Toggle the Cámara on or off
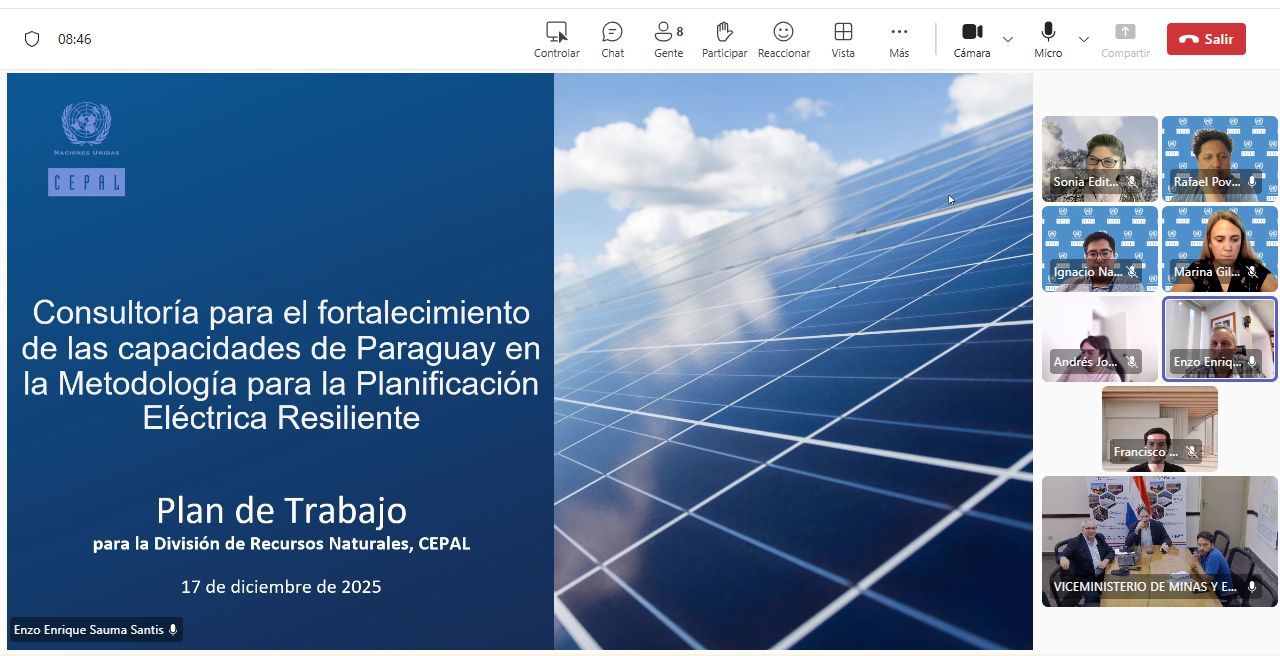This screenshot has width=1280, height=656. click(x=971, y=39)
